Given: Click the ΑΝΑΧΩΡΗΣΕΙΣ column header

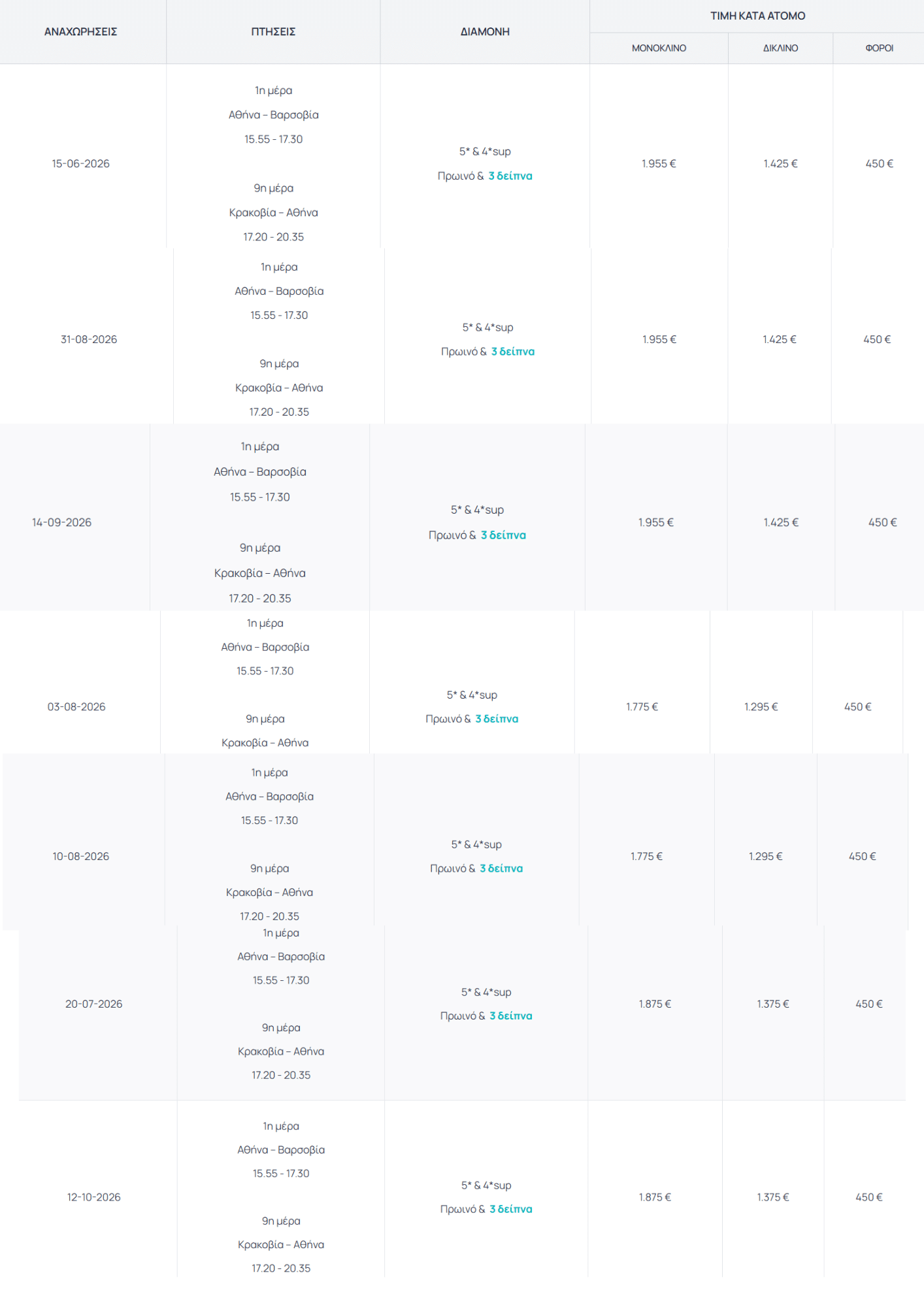Looking at the screenshot, I should [81, 32].
